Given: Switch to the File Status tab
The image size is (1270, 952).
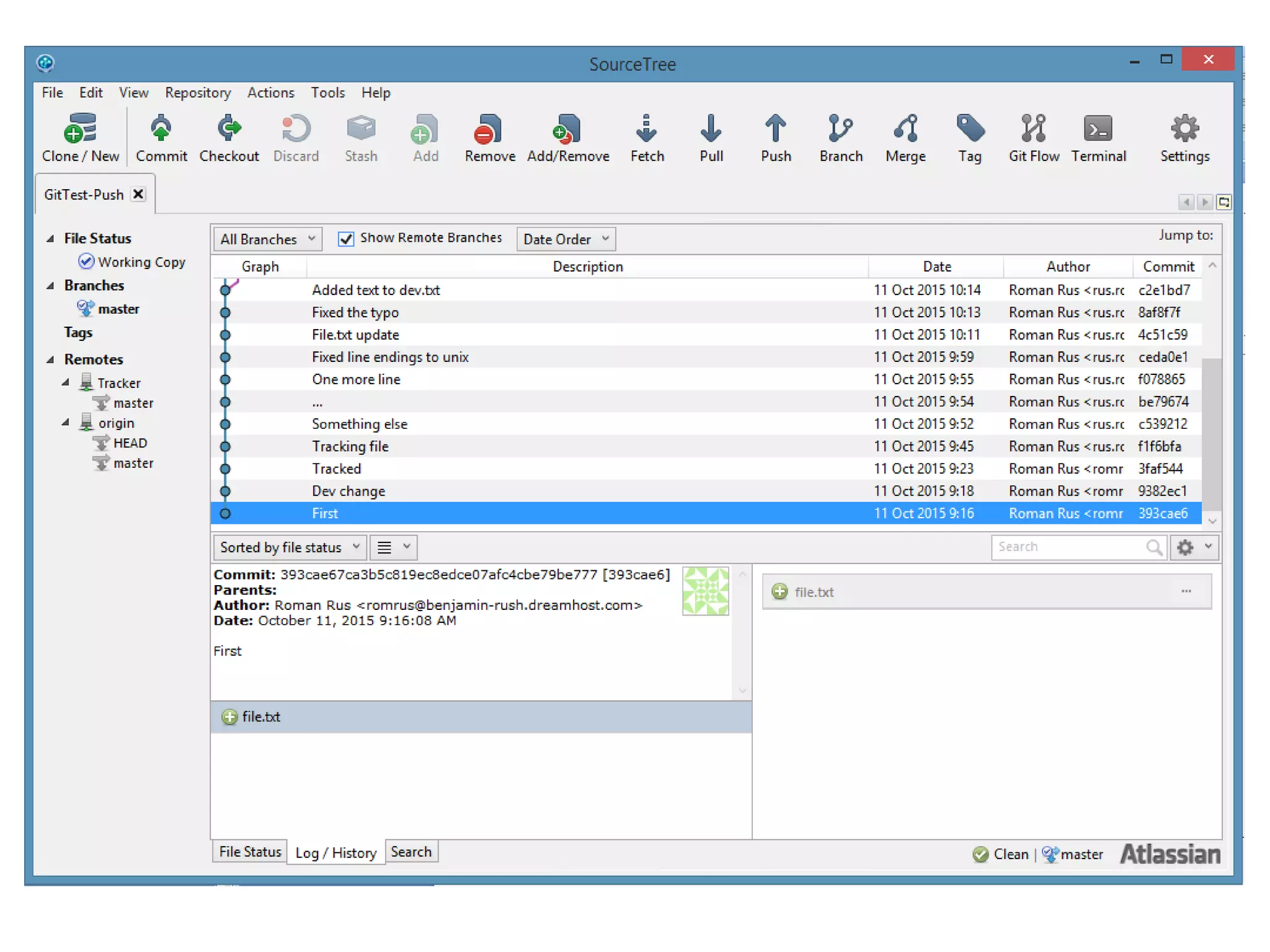Looking at the screenshot, I should (x=250, y=852).
